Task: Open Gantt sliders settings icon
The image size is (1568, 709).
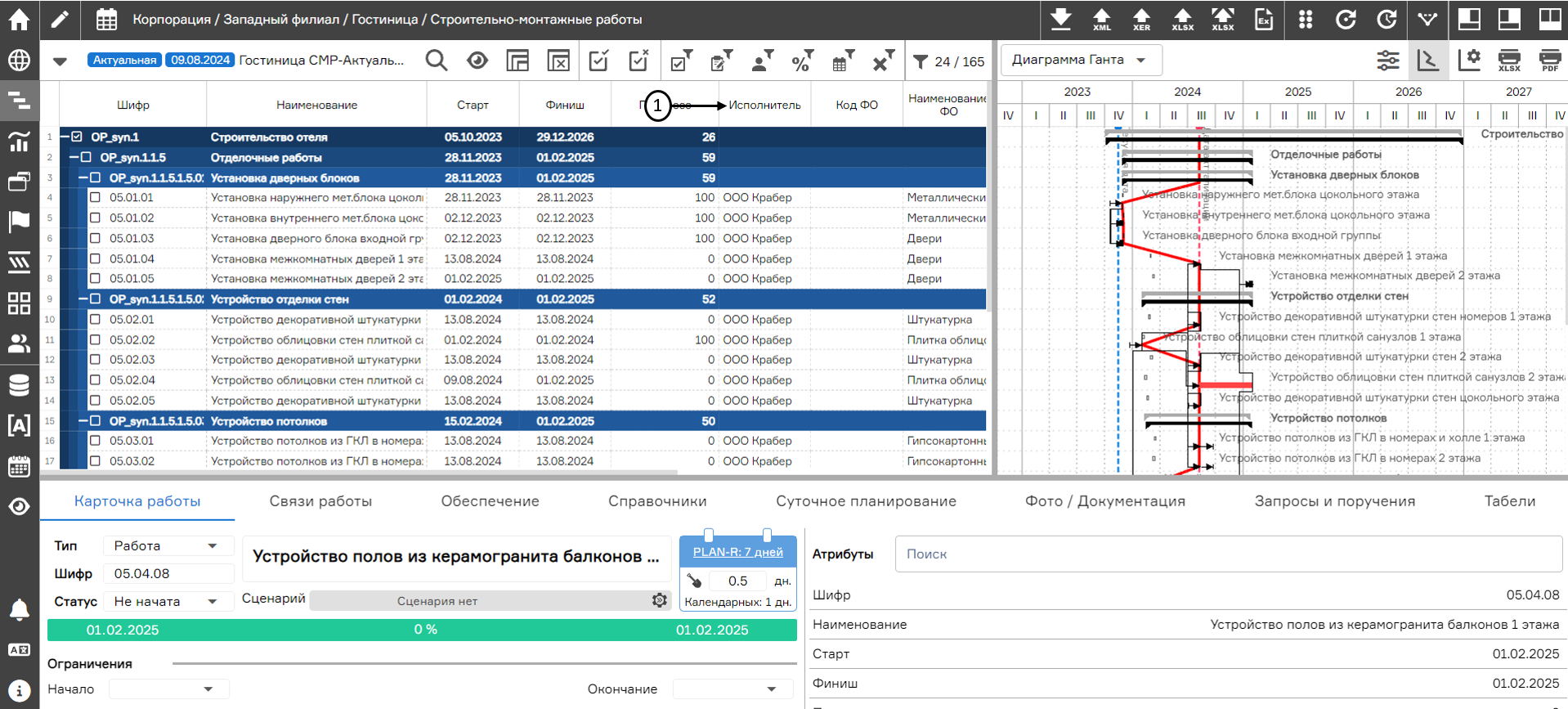Action: pos(1387,60)
